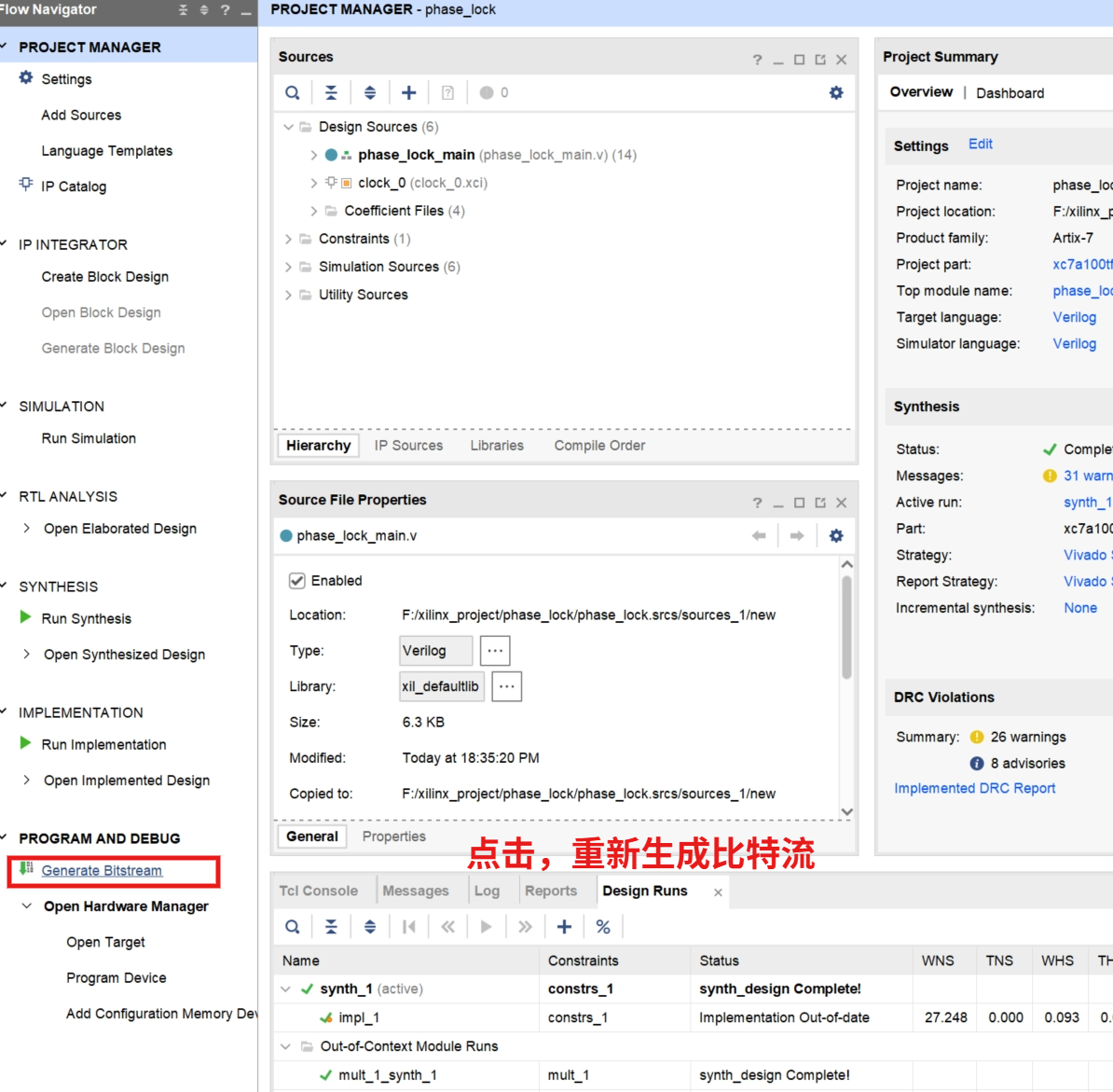Add sources with the plus icon
This screenshot has height=1092, width=1113.
click(x=409, y=93)
